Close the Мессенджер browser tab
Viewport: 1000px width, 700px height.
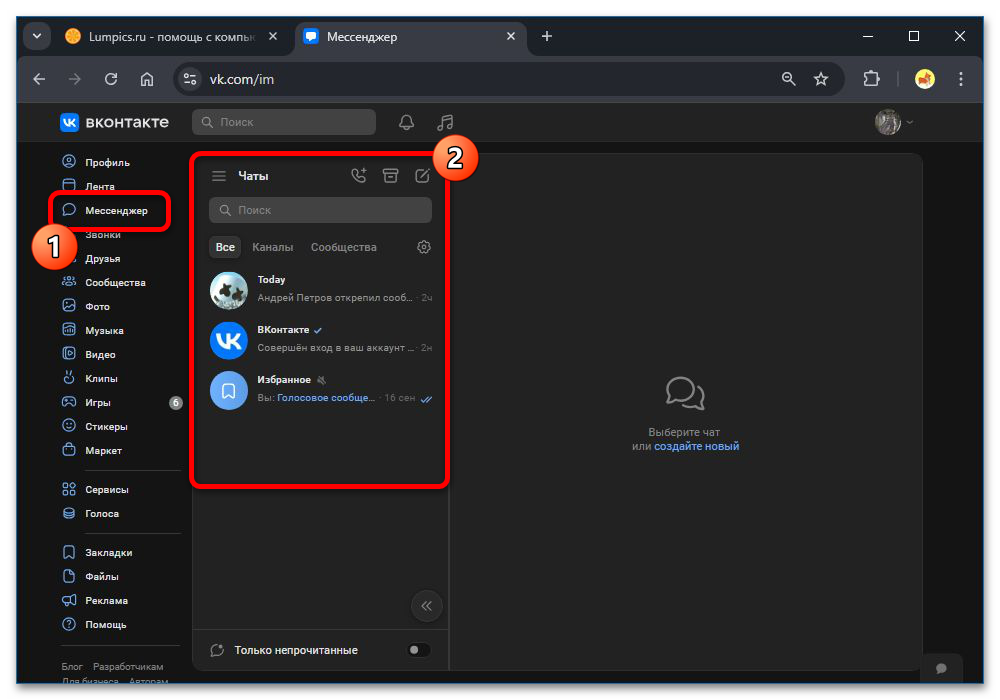(511, 36)
